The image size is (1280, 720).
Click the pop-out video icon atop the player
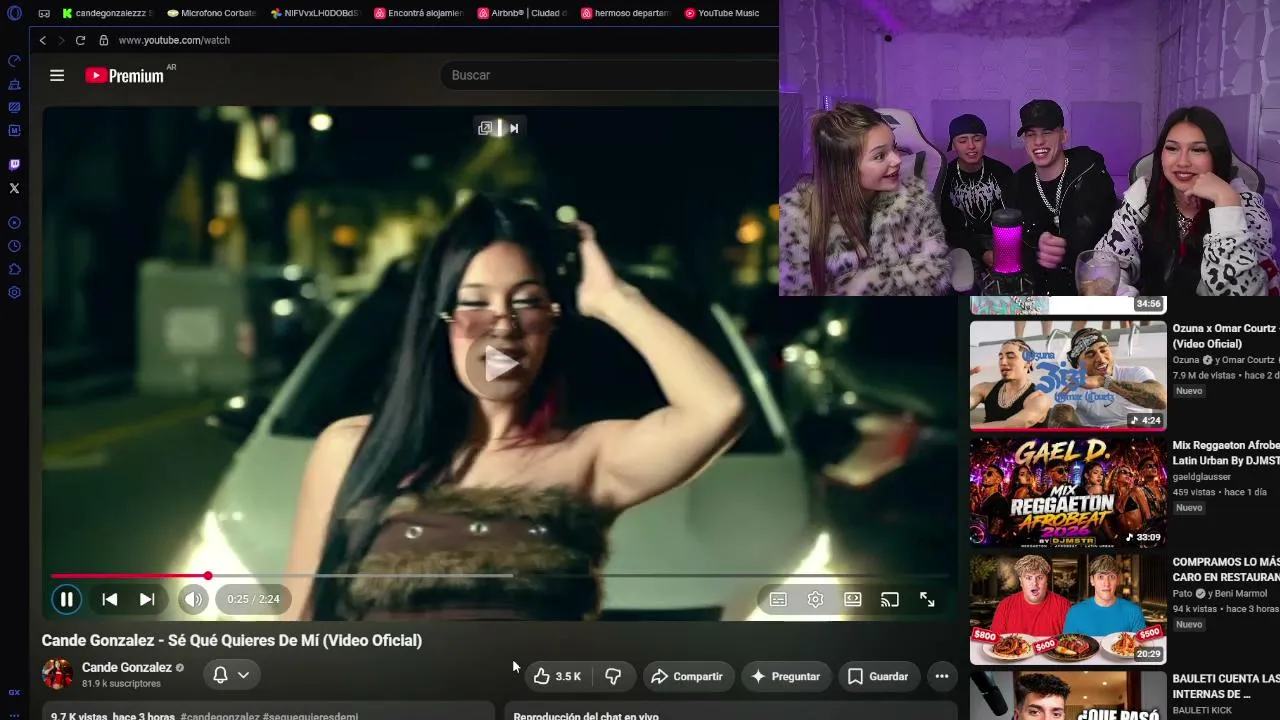point(485,128)
